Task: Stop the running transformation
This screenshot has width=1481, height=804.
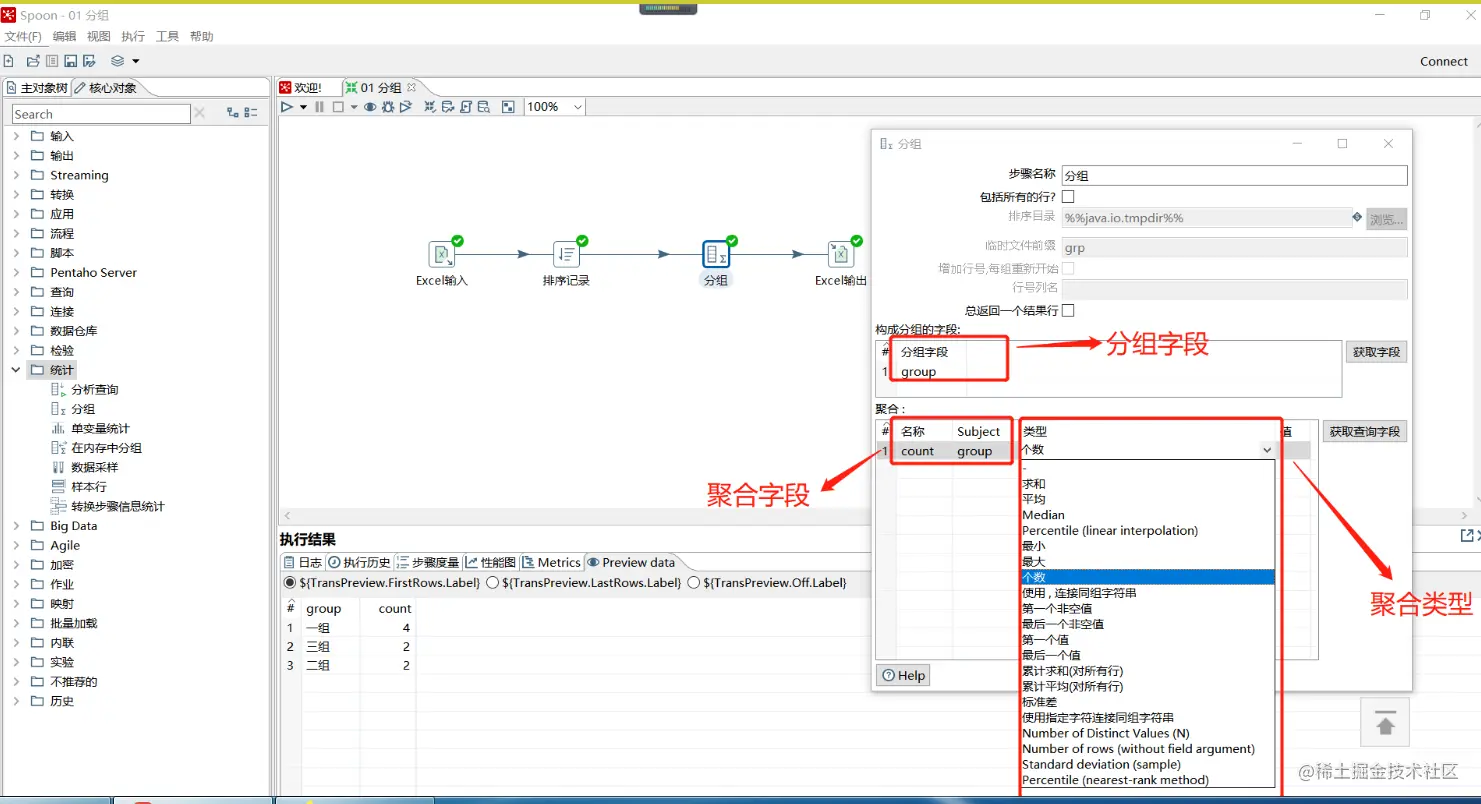Action: coord(338,107)
